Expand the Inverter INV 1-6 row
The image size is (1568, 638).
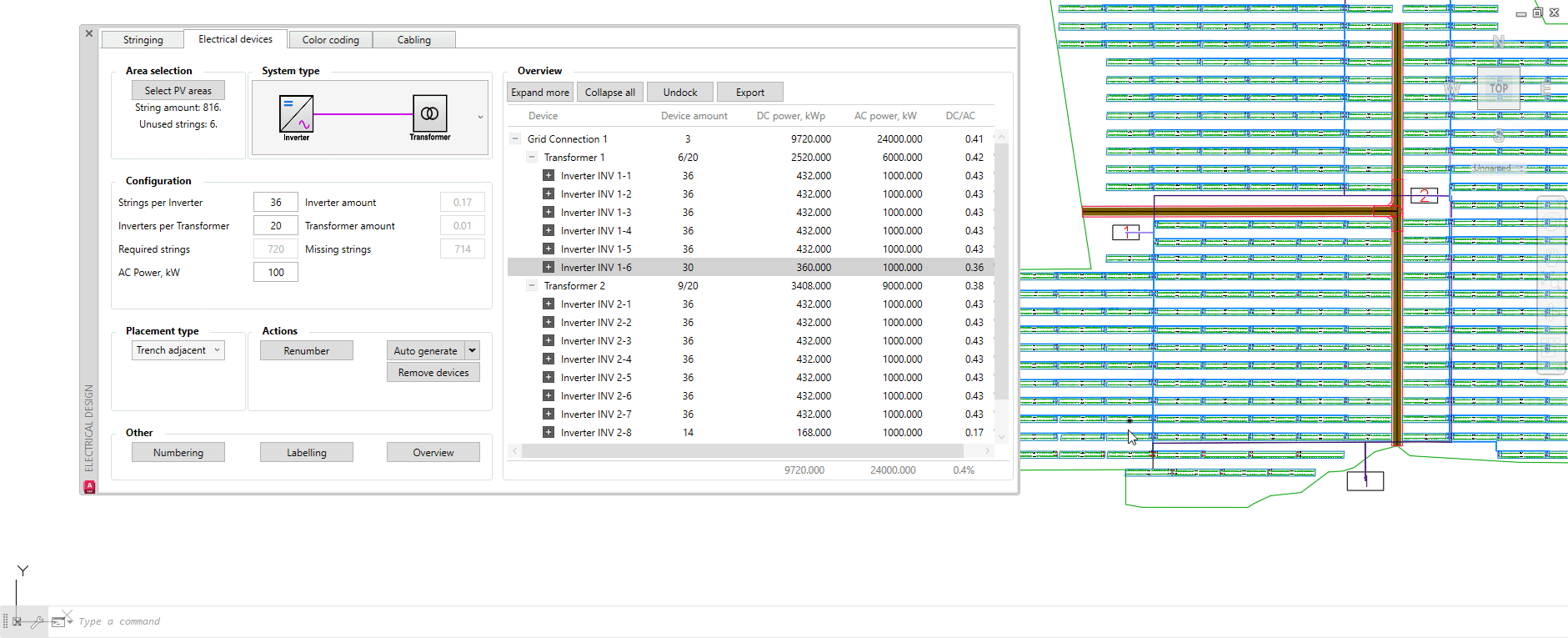coord(549,268)
